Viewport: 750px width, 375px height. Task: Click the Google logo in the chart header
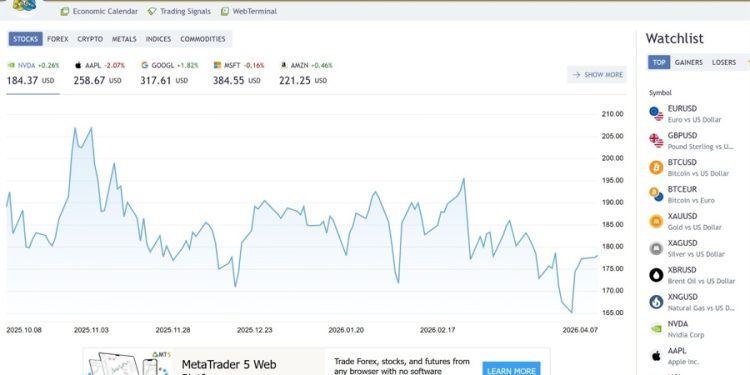pyautogui.click(x=144, y=66)
